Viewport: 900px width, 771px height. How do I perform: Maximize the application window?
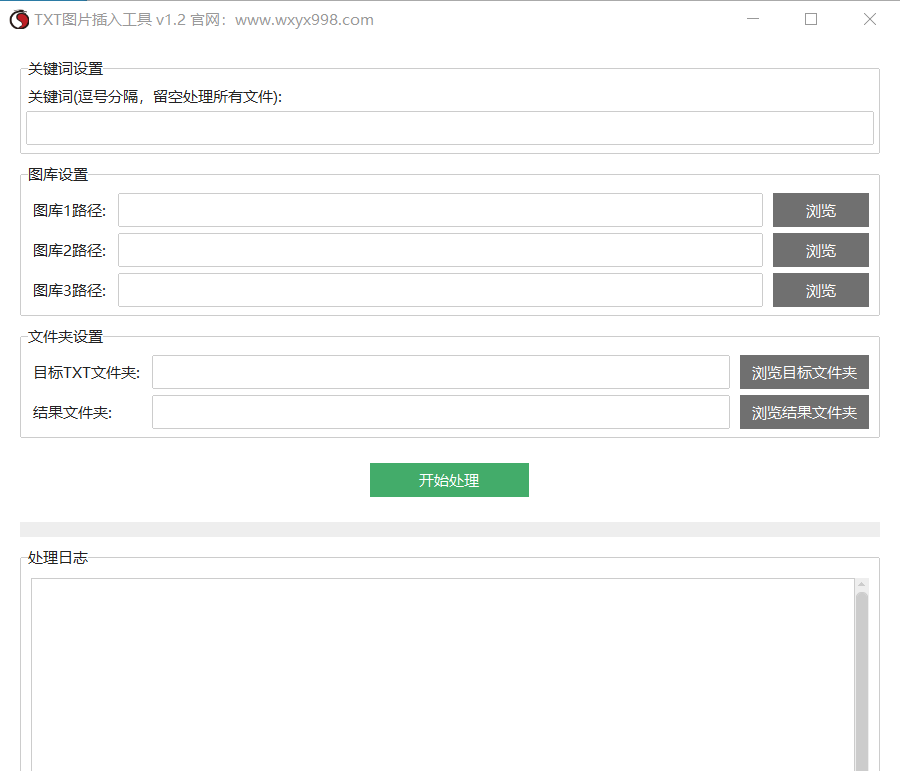point(811,19)
